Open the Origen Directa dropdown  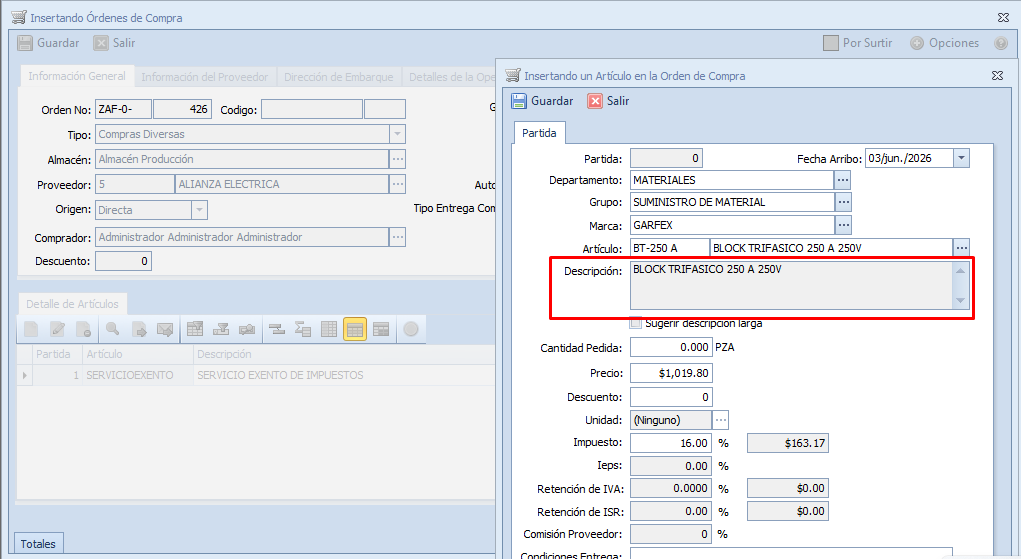click(x=199, y=210)
